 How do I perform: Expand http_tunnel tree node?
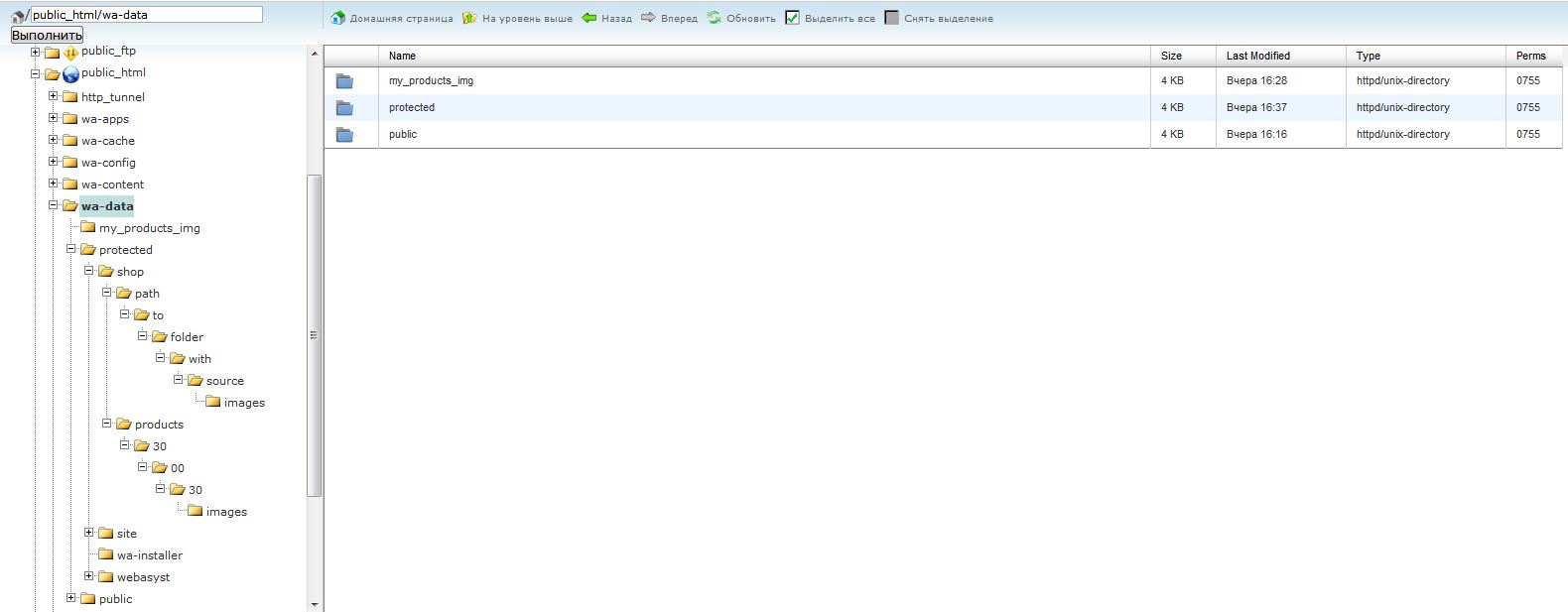[x=54, y=96]
